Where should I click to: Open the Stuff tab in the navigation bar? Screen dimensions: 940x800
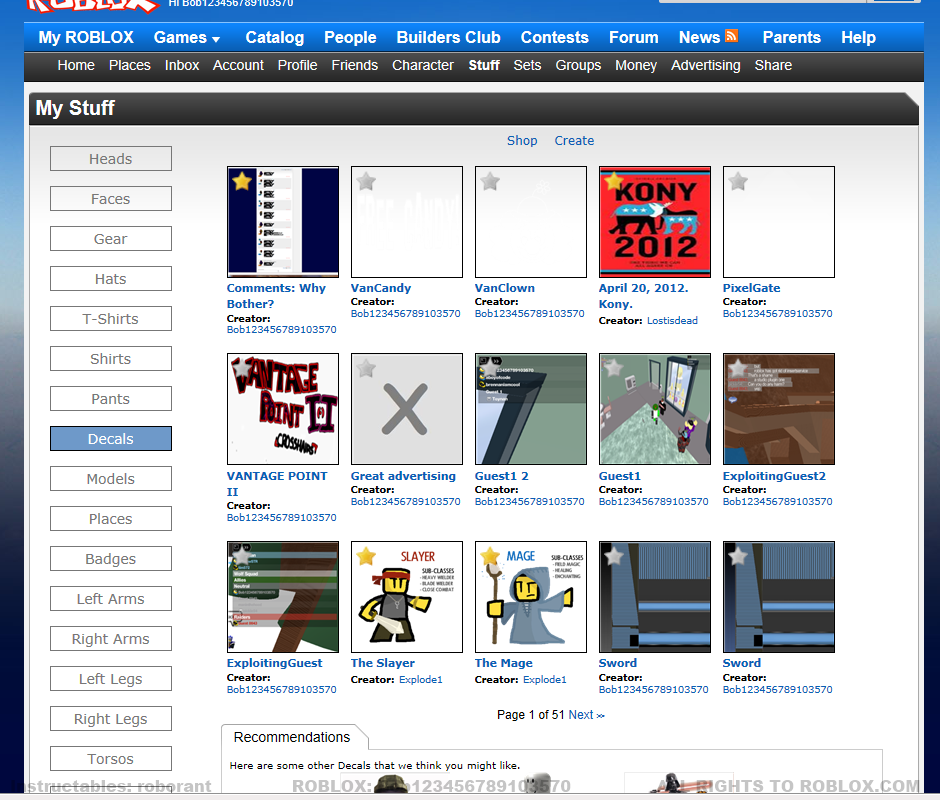[x=484, y=65]
